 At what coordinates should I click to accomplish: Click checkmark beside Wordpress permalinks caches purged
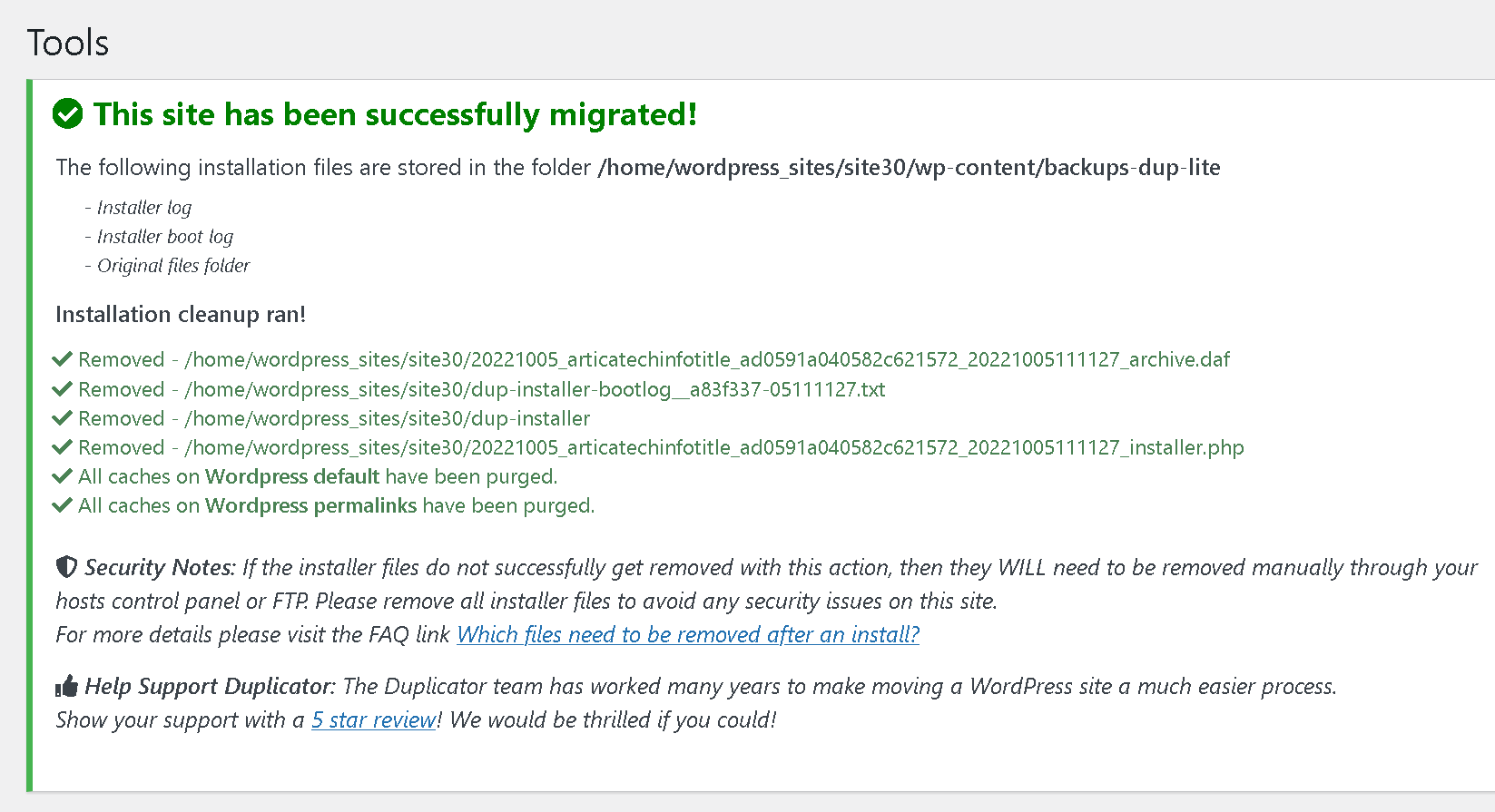[62, 505]
